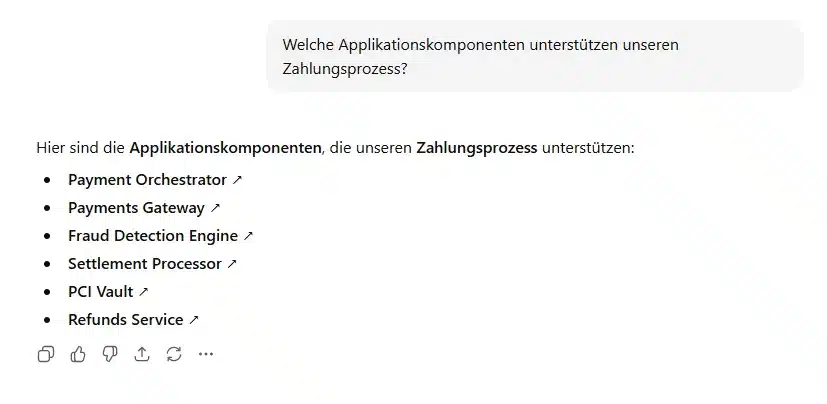Open the Settlement Processor link
Viewport: 827px width, 404px height.
pos(144,264)
